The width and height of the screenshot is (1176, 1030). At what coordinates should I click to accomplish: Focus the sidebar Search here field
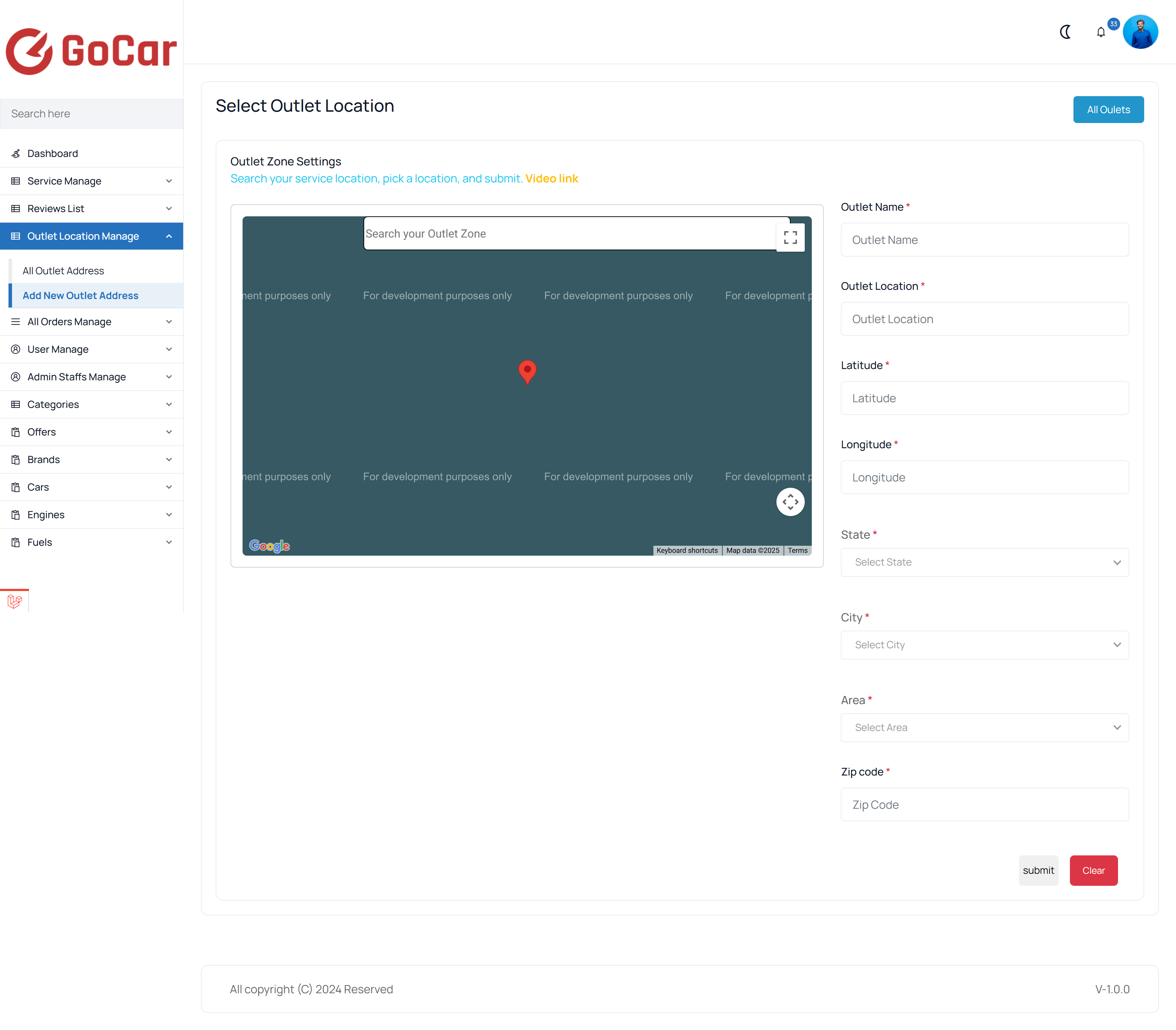(x=92, y=114)
